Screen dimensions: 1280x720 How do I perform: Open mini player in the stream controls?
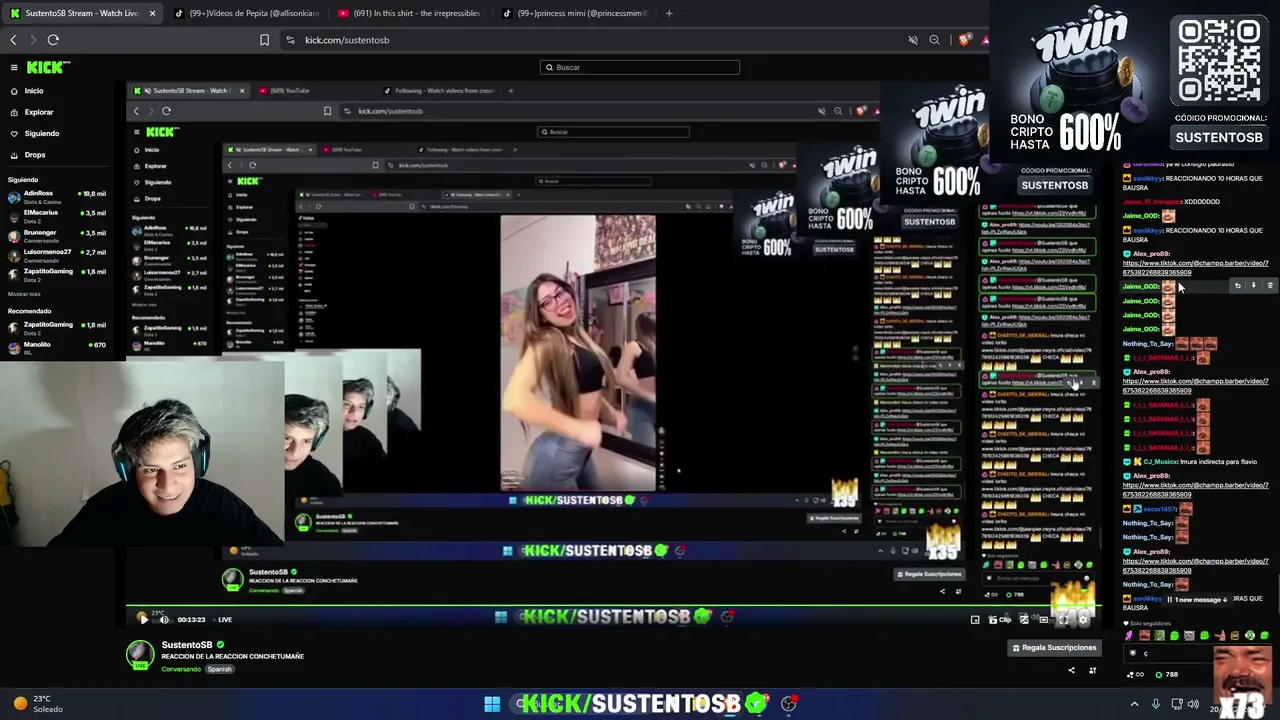975,620
